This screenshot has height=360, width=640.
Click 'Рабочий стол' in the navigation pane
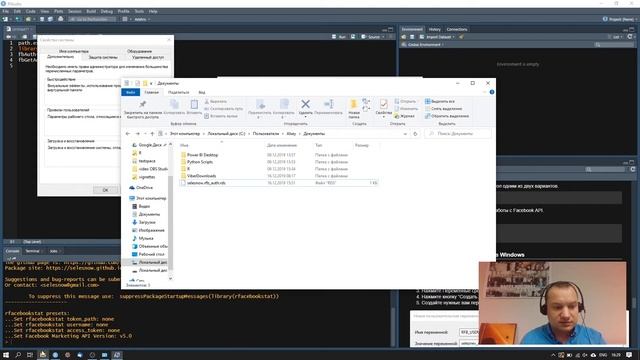151,254
